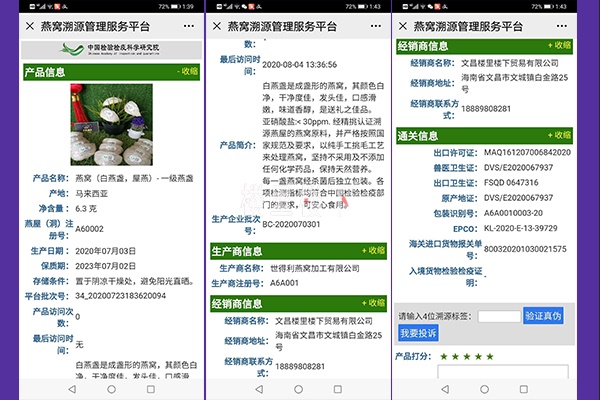The image size is (600, 400).
Task: Click the 我要投诉 button
Action: pos(418,333)
